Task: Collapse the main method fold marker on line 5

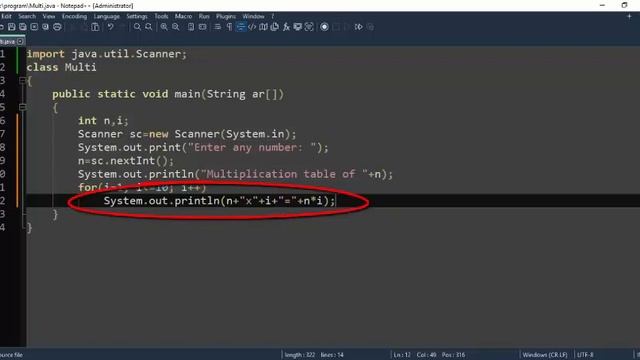Action: tap(22, 107)
